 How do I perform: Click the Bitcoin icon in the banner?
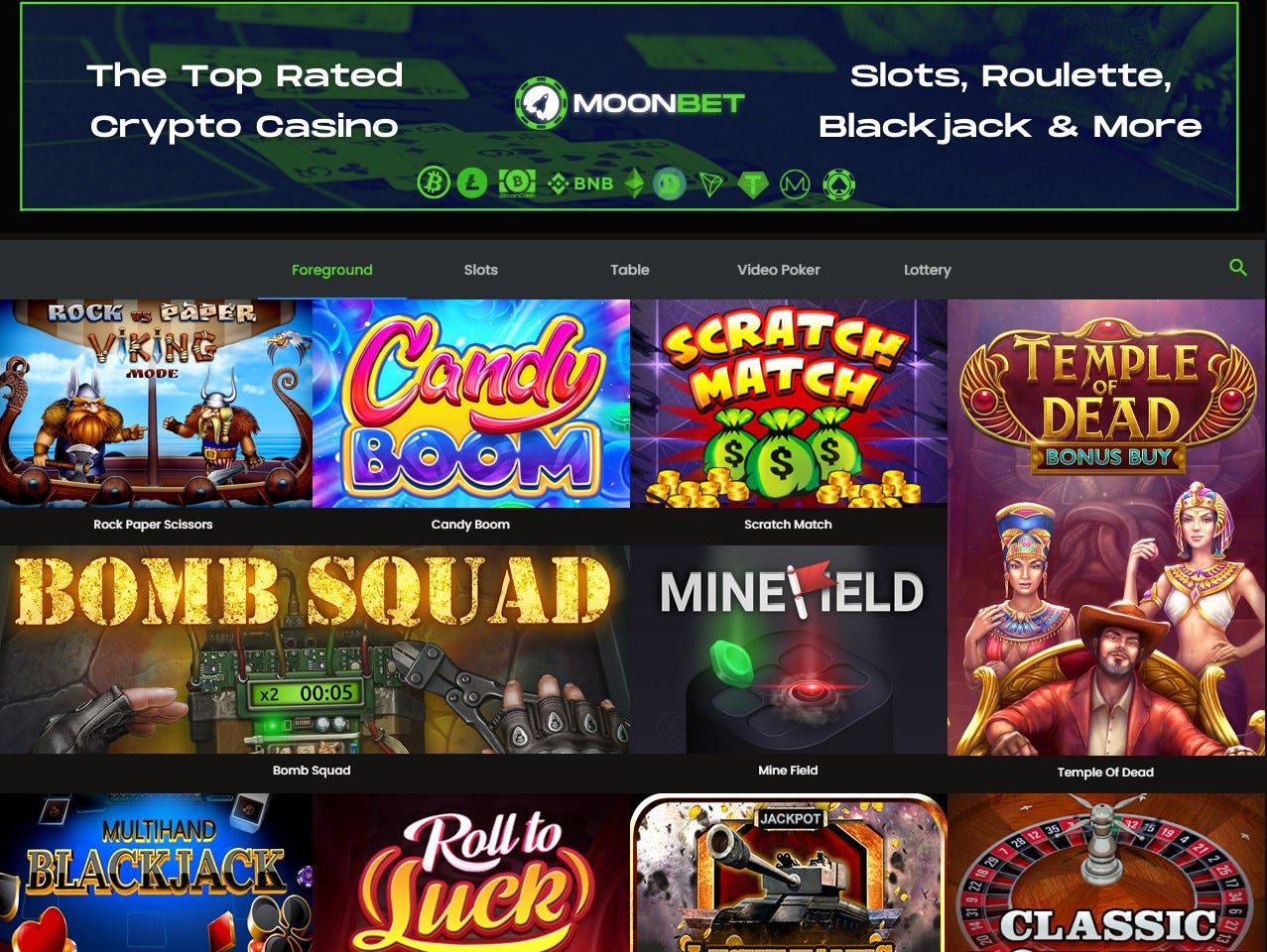pos(434,182)
